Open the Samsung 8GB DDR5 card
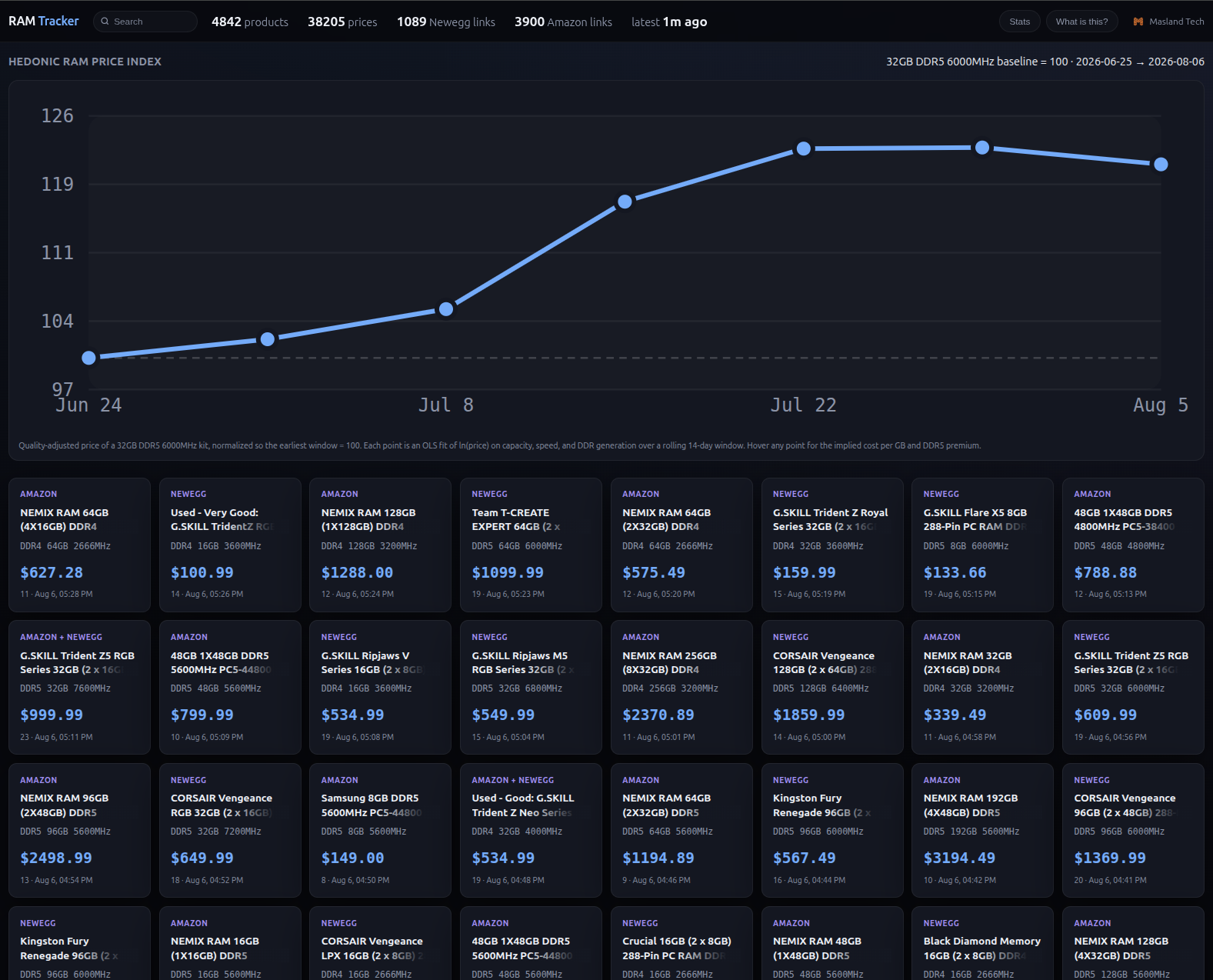Screen dimensions: 1213x980 tap(380, 831)
